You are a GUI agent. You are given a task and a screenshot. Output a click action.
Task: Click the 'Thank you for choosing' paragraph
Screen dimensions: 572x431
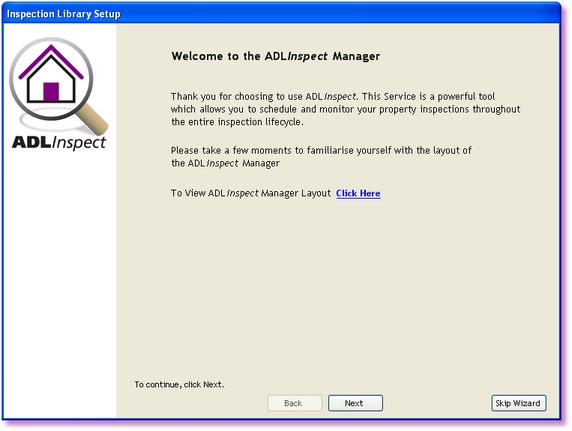coord(345,109)
